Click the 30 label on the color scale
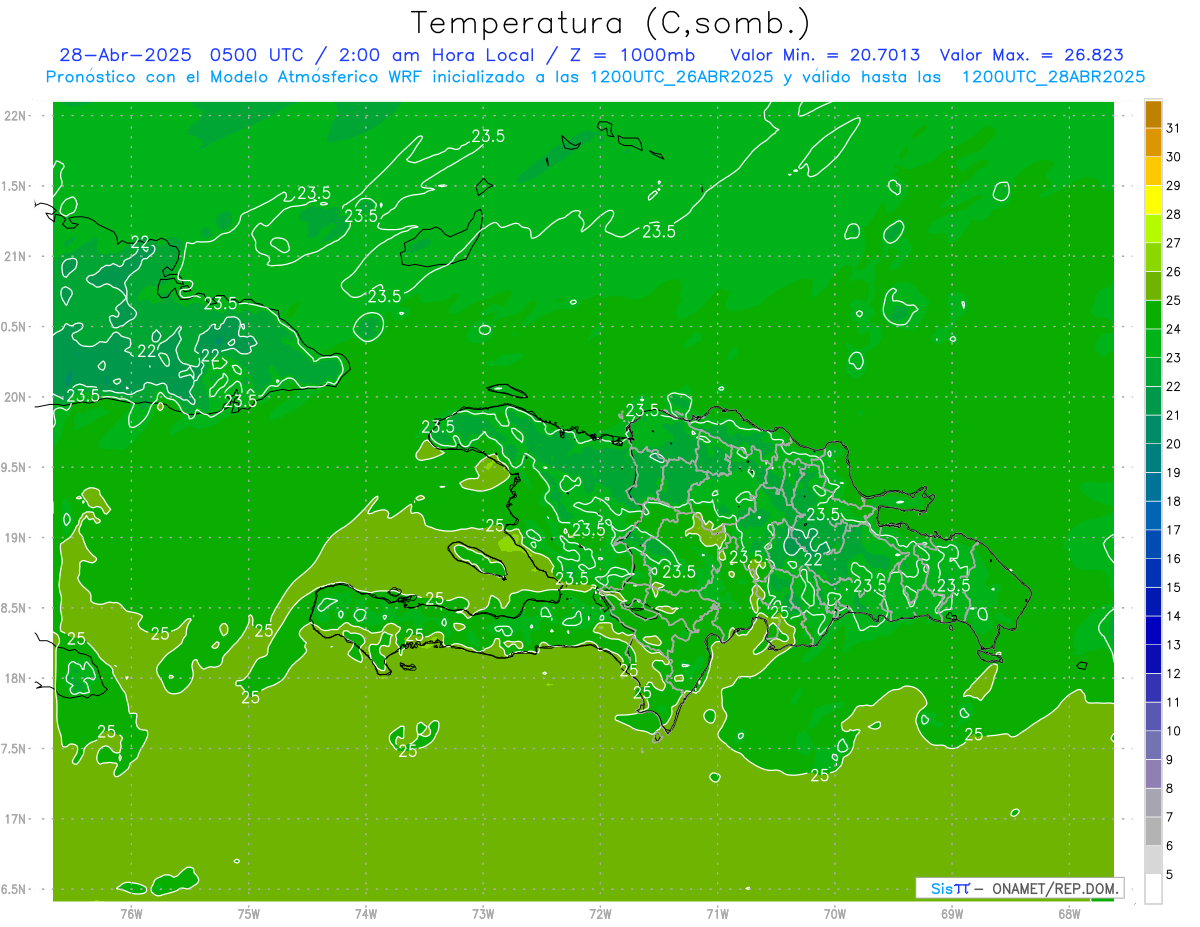Viewport: 1200px width, 927px height. 1174,157
